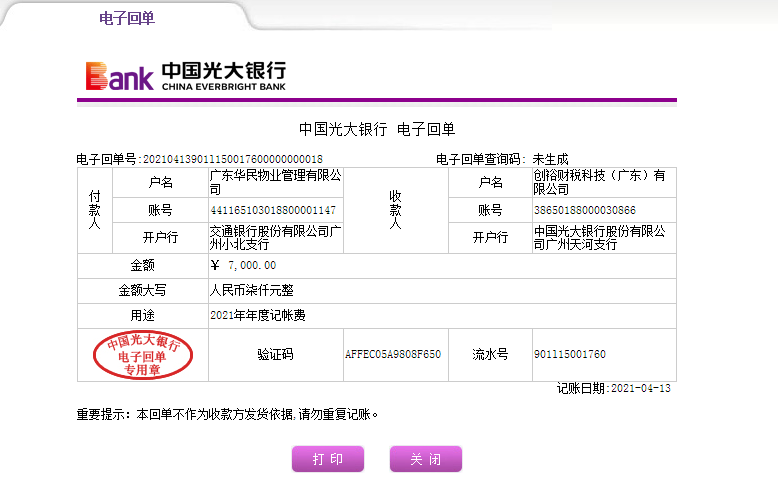778x503 pixels.
Task: Select payee bank 中国光大银行股份有限公司广州天河支行
Action: click(x=599, y=238)
